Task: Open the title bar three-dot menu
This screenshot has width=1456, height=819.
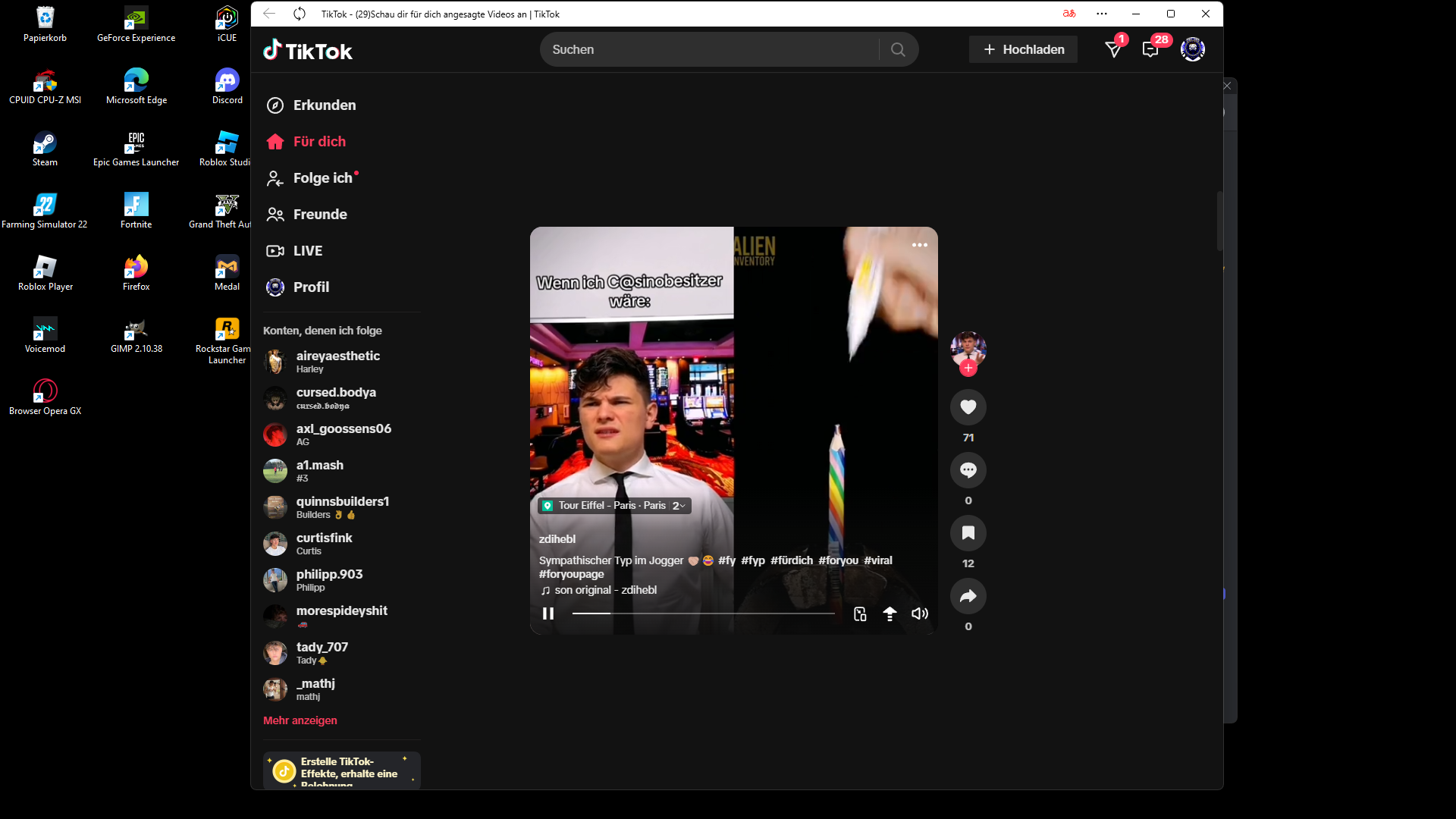Action: pos(1102,14)
